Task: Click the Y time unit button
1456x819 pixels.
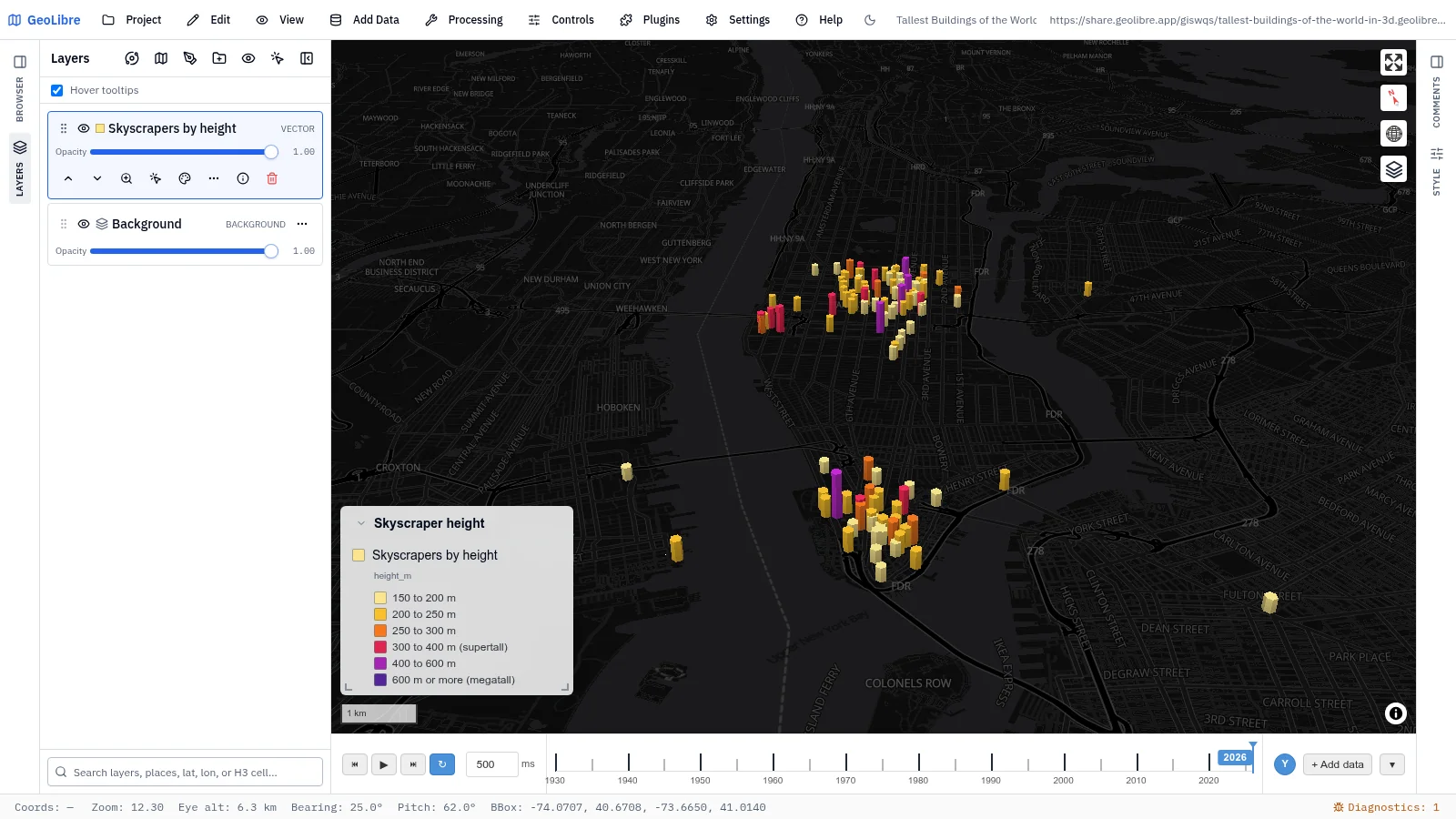Action: [x=1285, y=764]
